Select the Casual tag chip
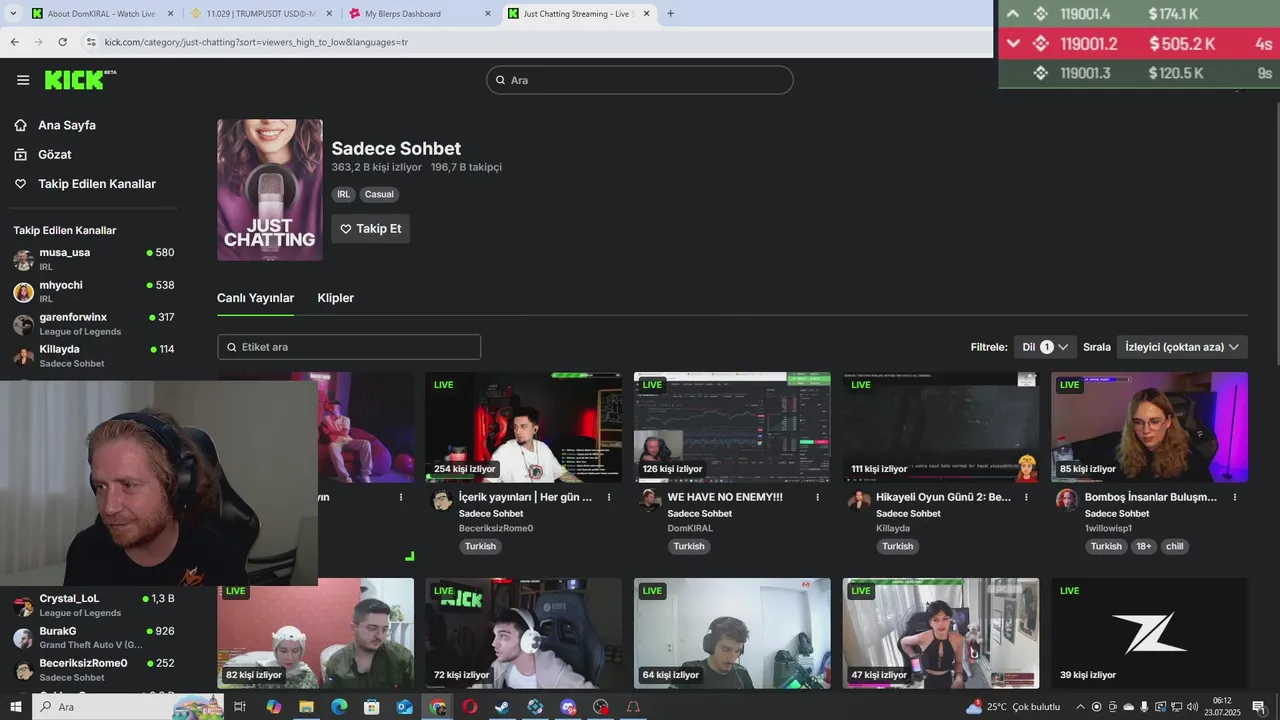The height and width of the screenshot is (720, 1280). (x=379, y=194)
